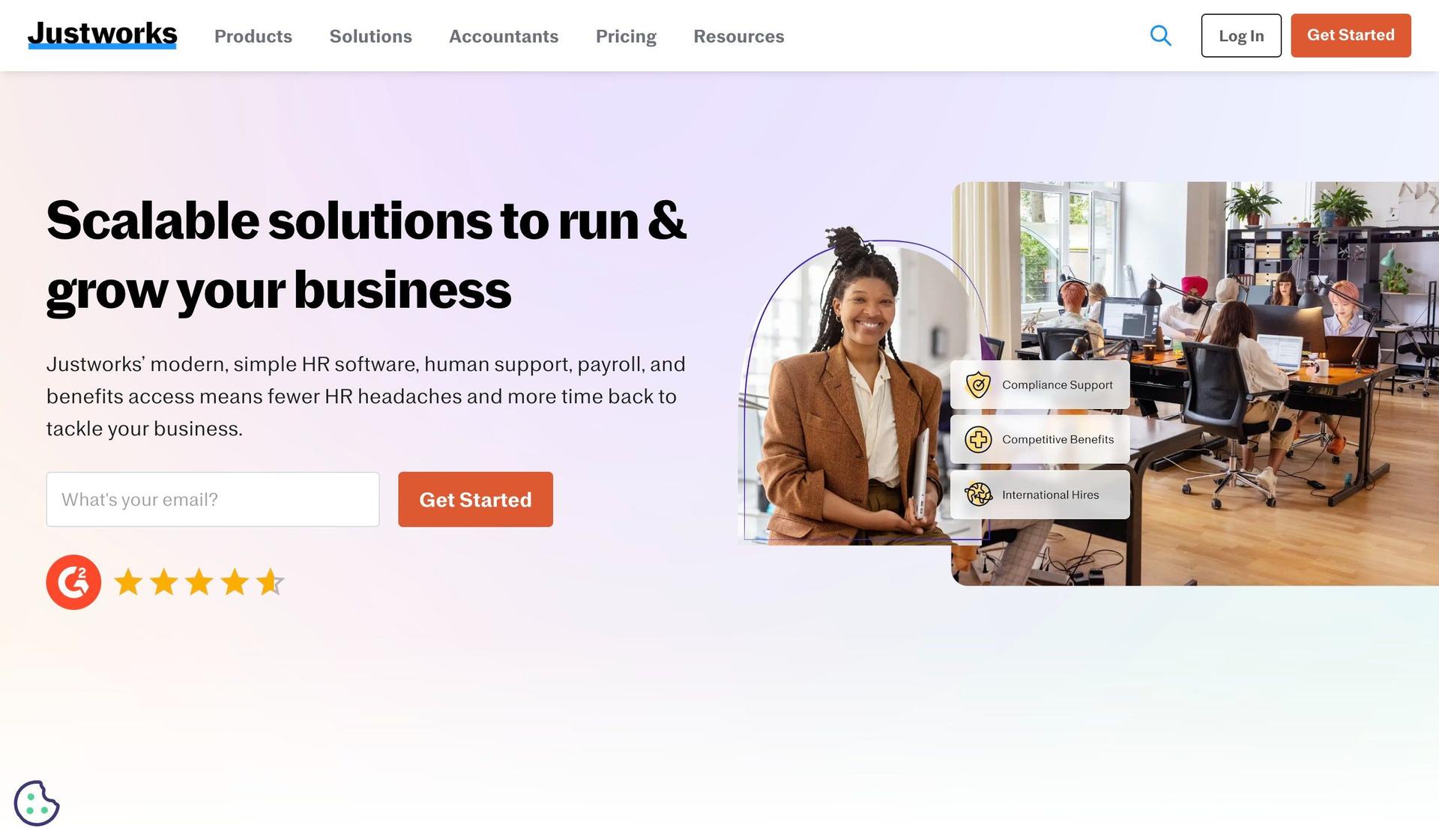Click the G2 logo badge
Viewport: 1439px width, 840px height.
click(x=73, y=582)
